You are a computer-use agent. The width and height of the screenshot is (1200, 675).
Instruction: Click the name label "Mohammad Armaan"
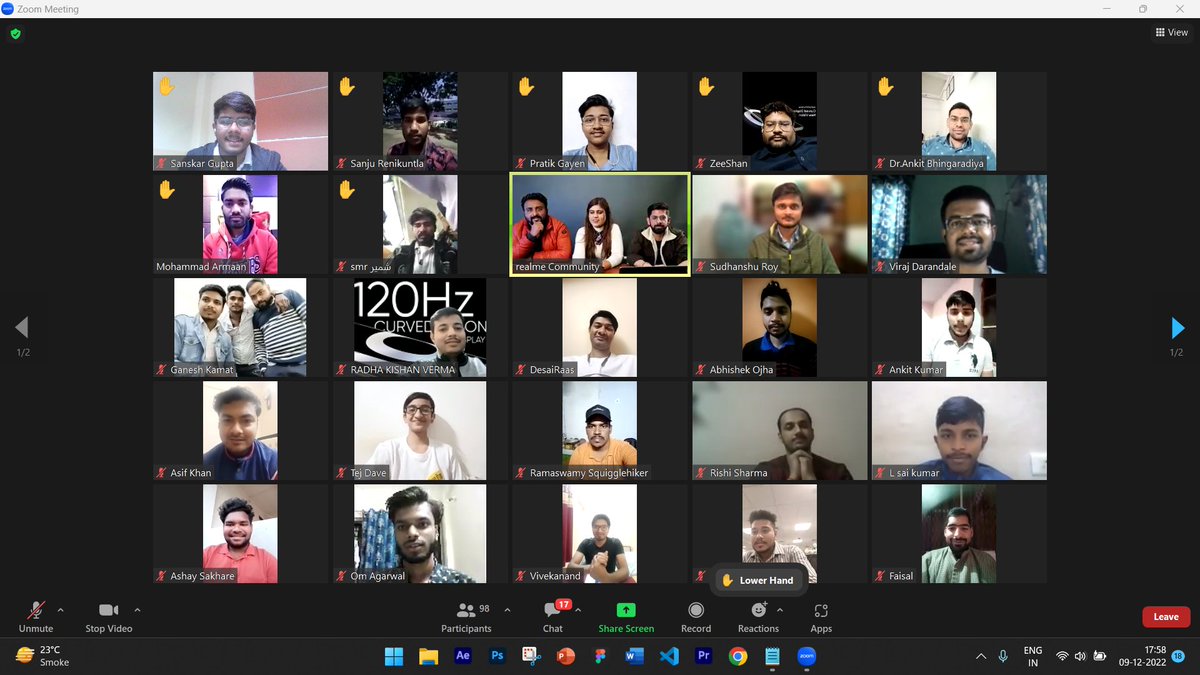(x=200, y=267)
